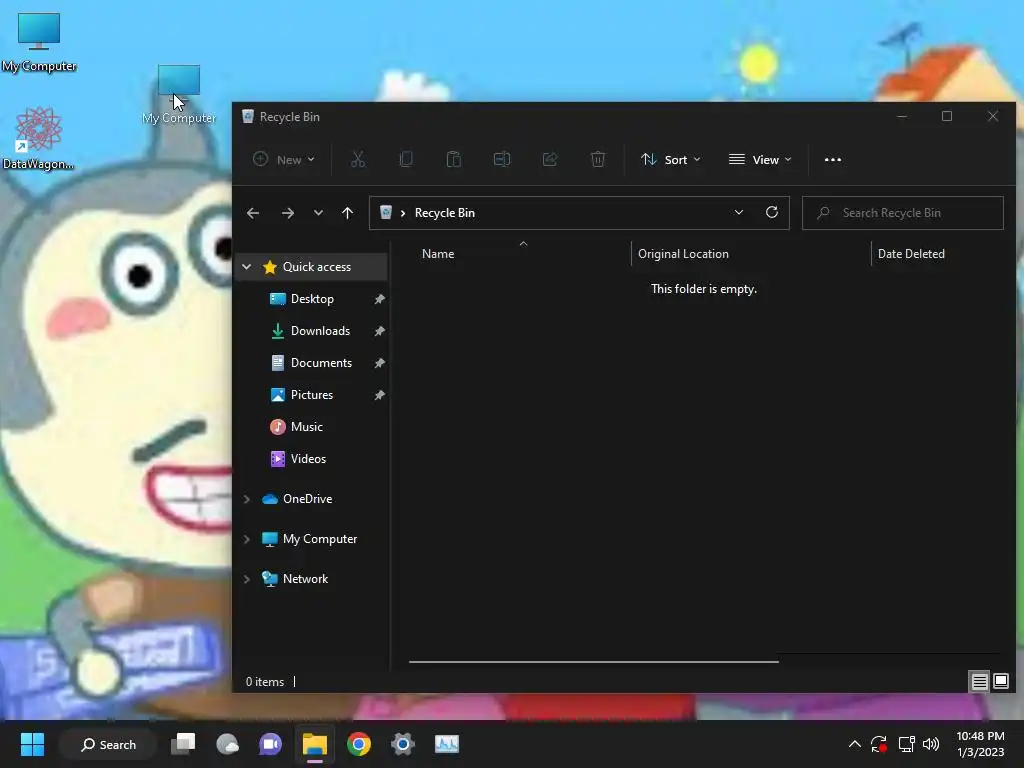
Task: Click the Cut scissors icon in toolbar
Action: coord(358,159)
